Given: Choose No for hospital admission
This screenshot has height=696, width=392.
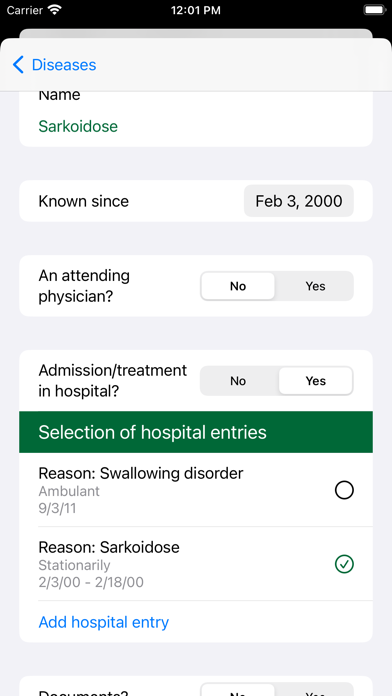Looking at the screenshot, I should click(238, 381).
